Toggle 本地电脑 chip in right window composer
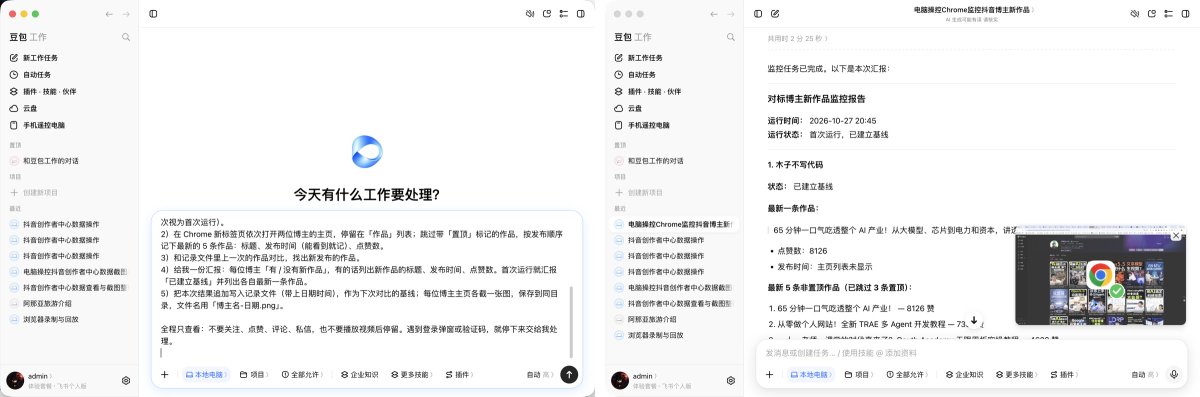 point(811,374)
